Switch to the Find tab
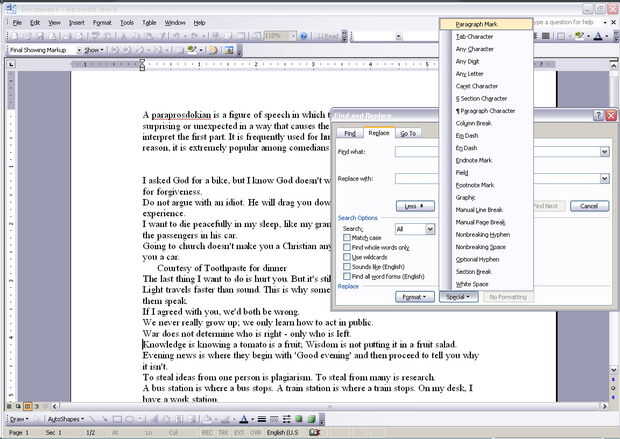This screenshot has height=439, width=620. [350, 133]
